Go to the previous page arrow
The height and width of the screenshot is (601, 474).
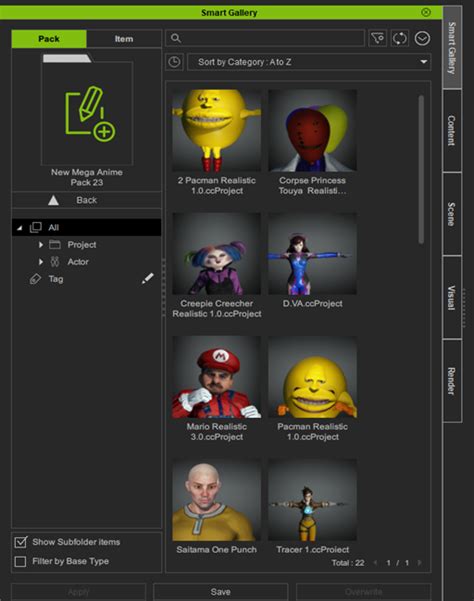click(x=376, y=563)
